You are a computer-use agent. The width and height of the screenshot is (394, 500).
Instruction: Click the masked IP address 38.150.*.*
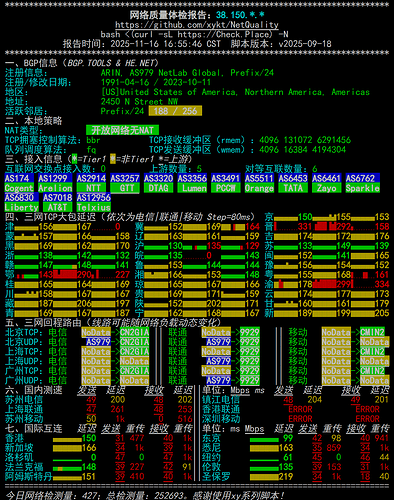[240, 15]
